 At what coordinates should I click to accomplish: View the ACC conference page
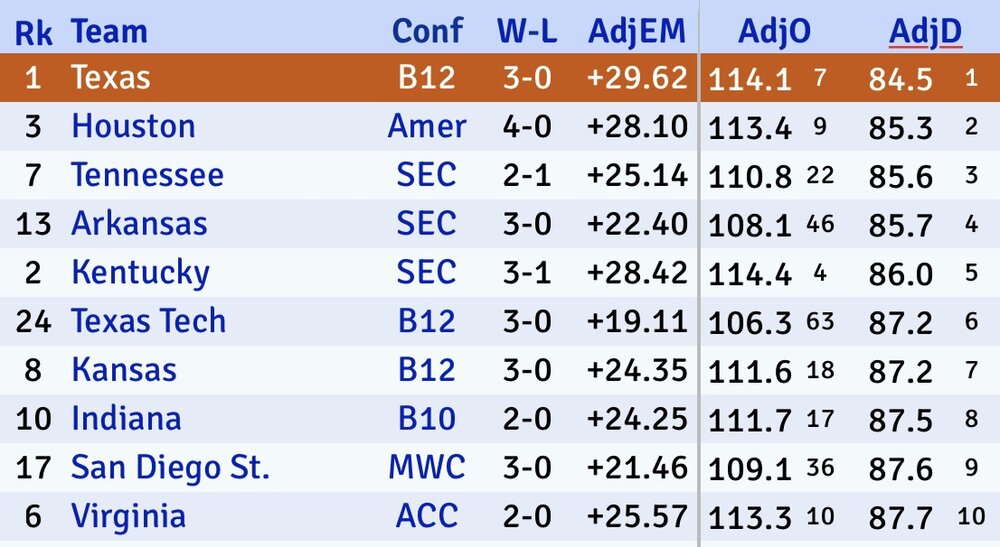[427, 516]
